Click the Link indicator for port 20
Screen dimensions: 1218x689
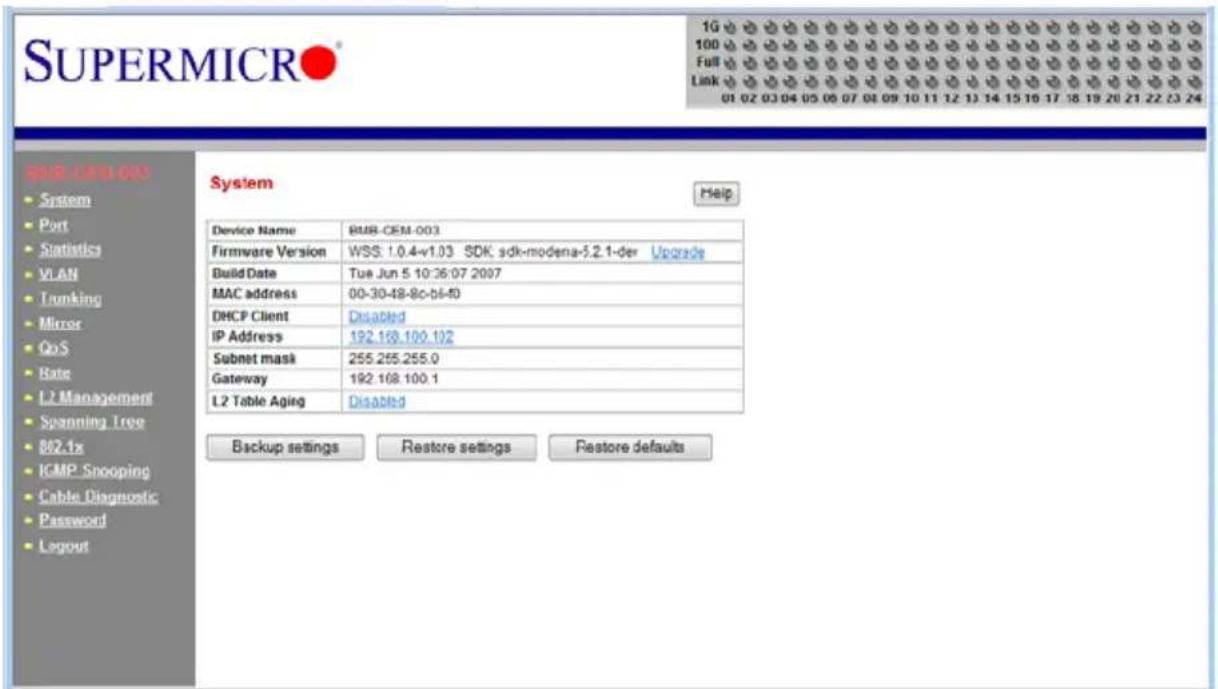pos(1114,80)
